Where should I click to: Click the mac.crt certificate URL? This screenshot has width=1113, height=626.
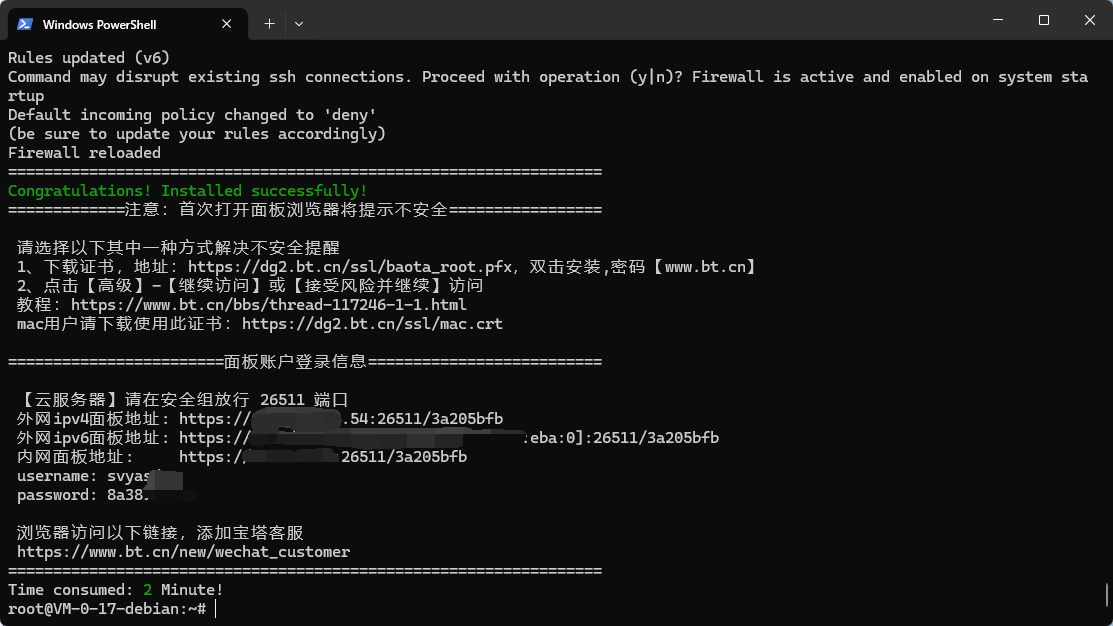coord(372,324)
